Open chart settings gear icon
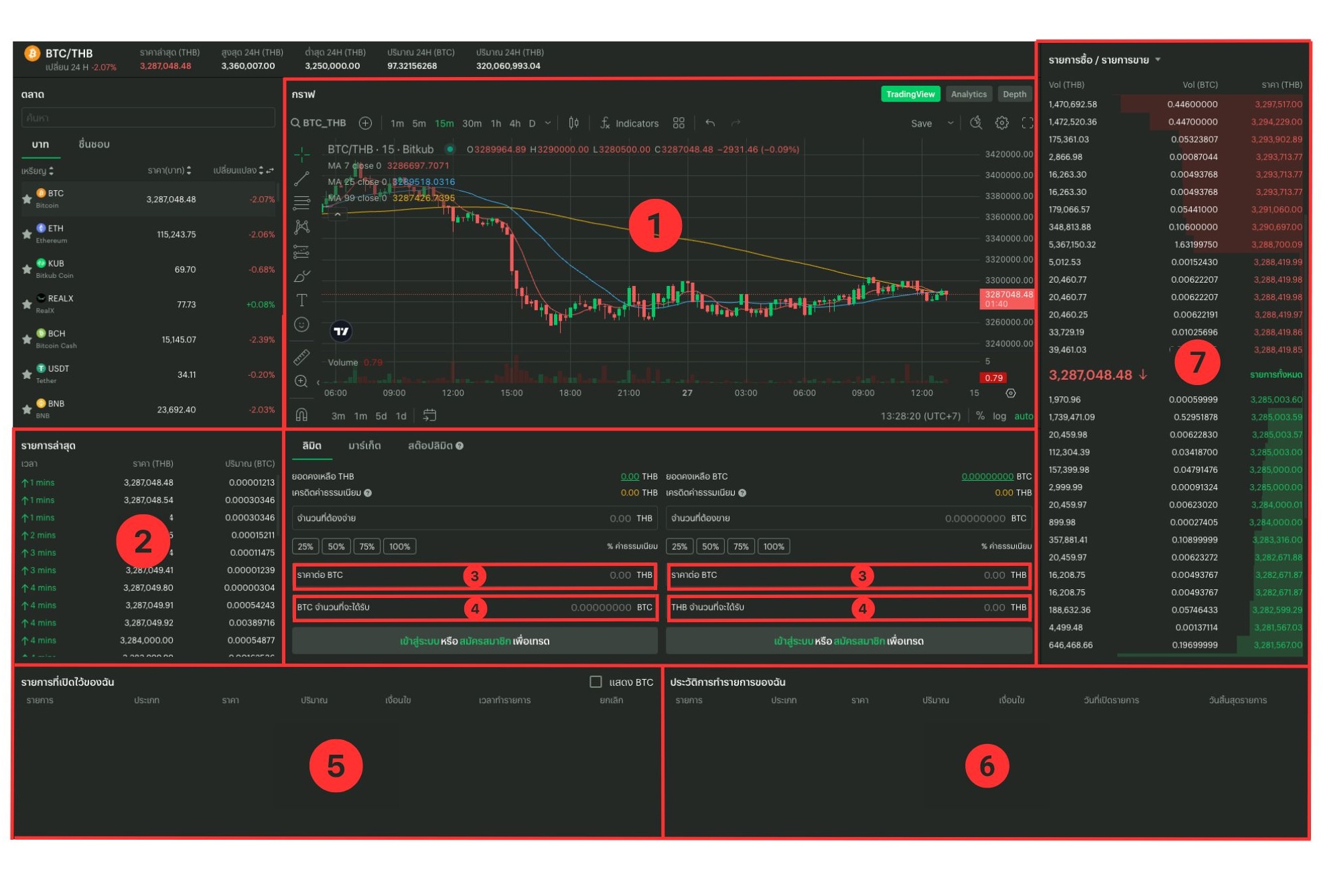 [x=1001, y=123]
